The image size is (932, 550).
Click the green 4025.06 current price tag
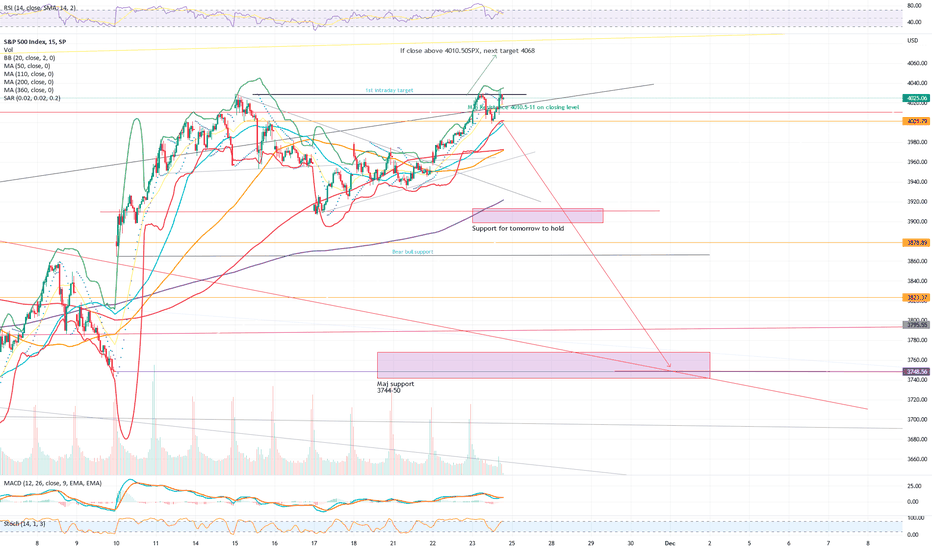915,98
